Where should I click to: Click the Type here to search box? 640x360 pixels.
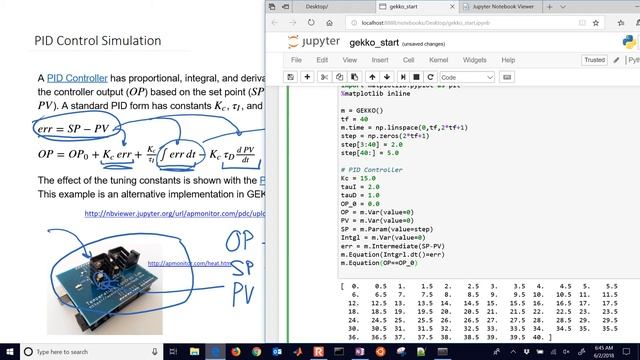click(91, 351)
